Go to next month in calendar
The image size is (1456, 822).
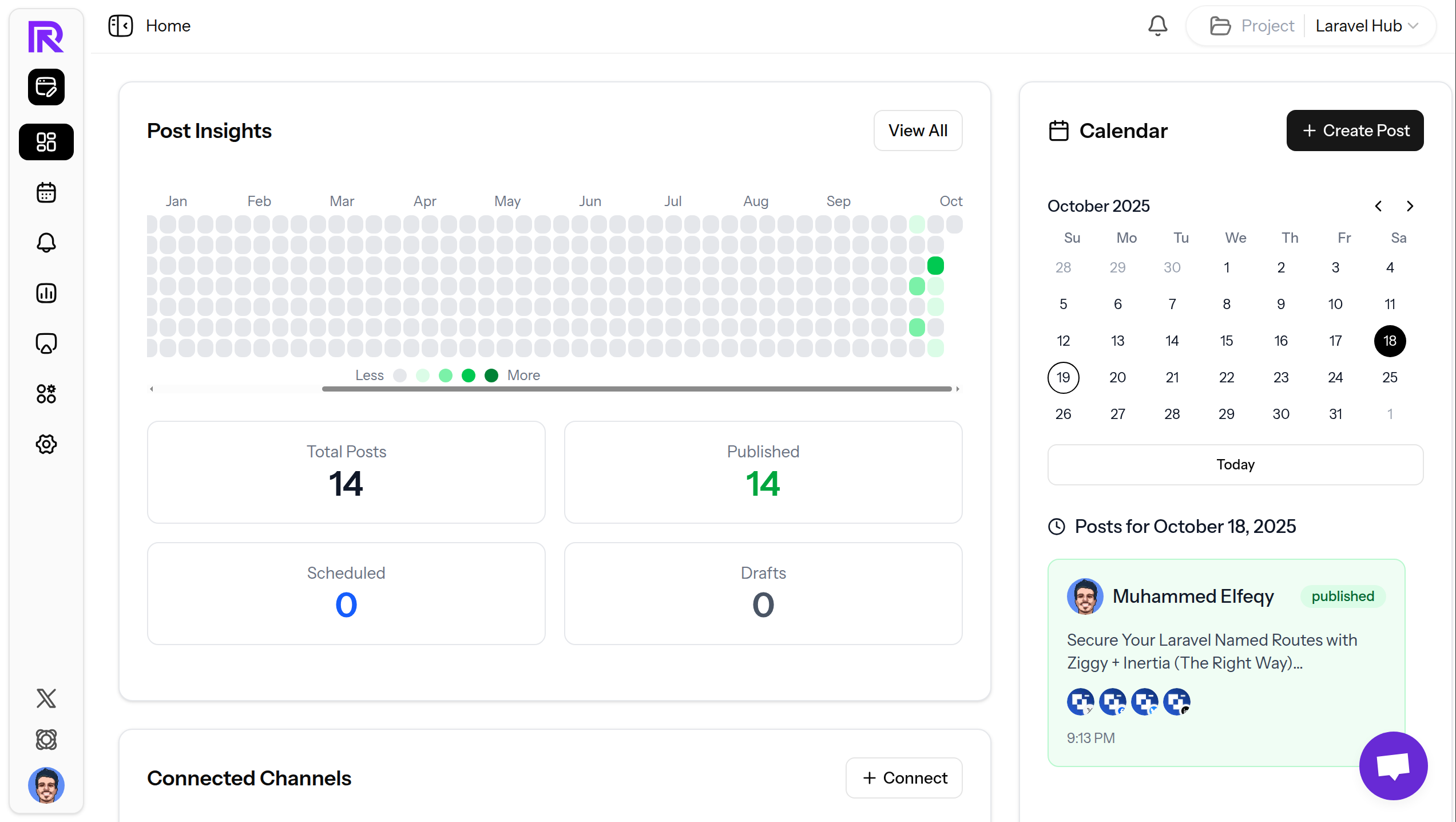click(x=1410, y=206)
